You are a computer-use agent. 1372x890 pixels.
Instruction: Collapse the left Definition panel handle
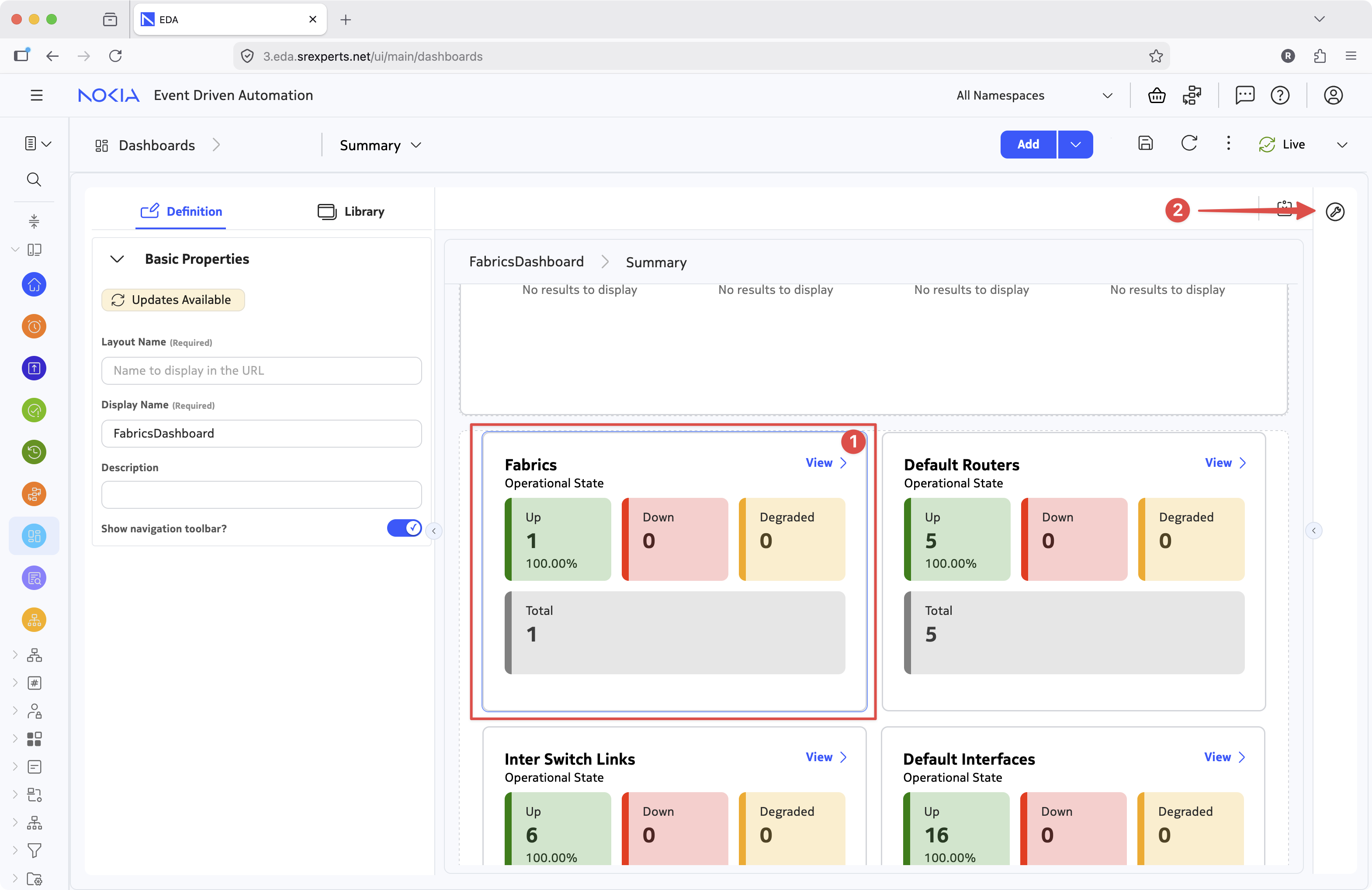click(x=433, y=531)
